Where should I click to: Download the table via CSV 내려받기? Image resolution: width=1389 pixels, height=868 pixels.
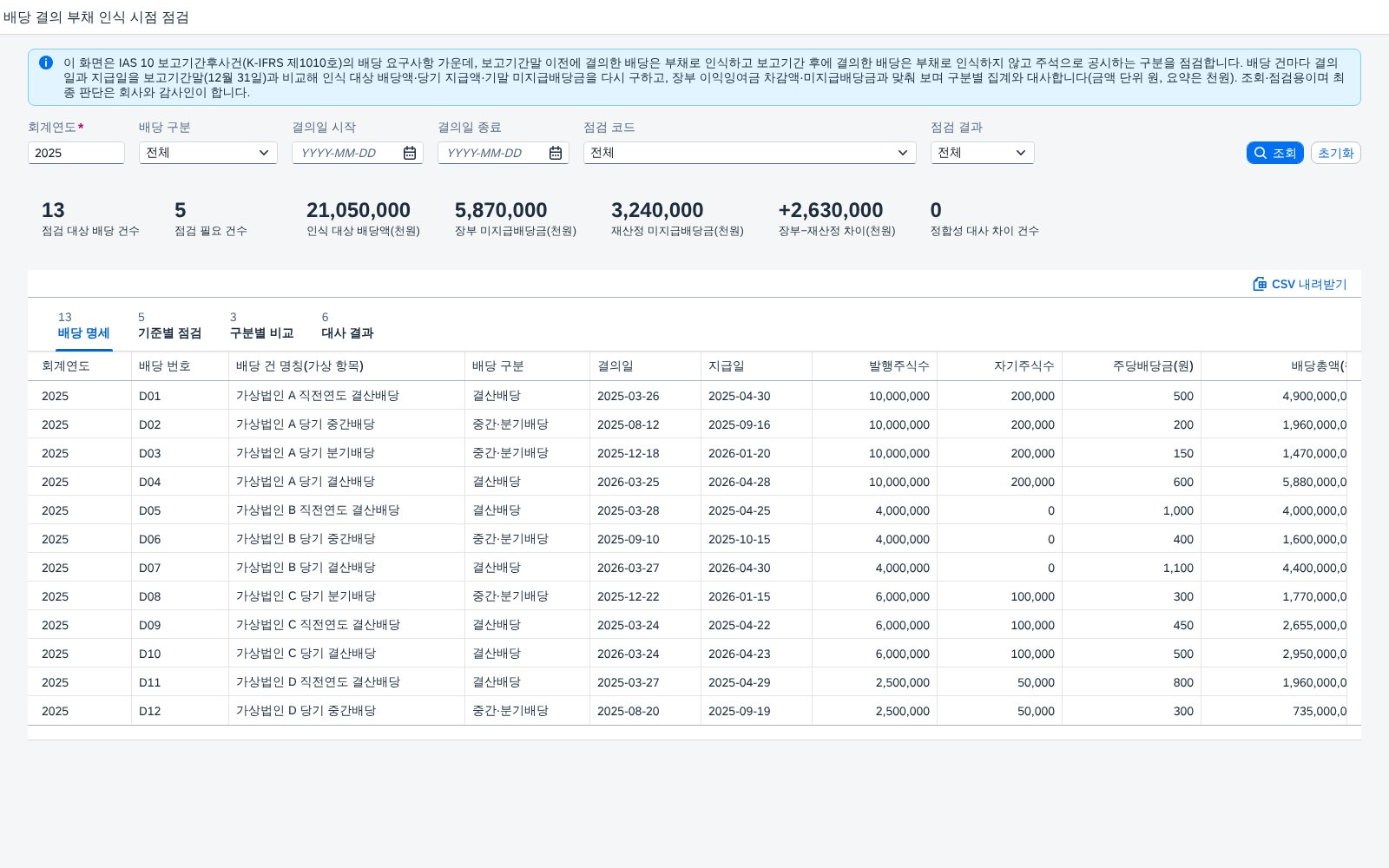point(1300,284)
